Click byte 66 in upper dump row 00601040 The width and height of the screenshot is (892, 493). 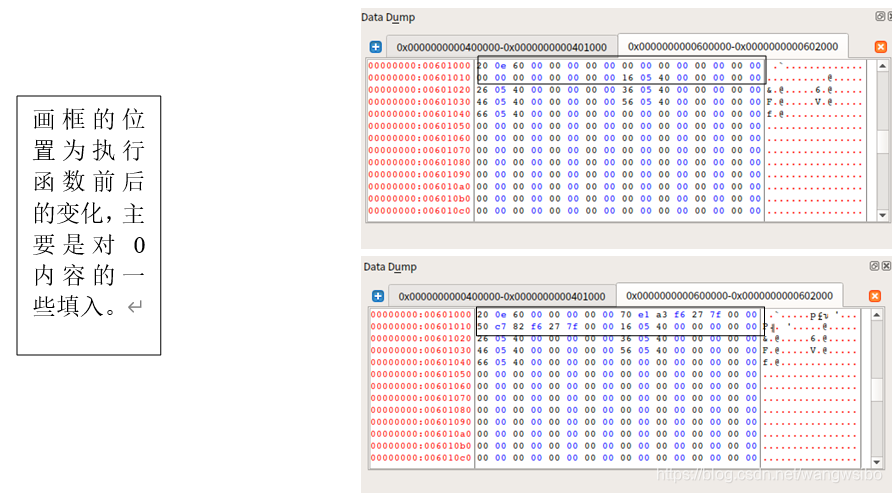[482, 114]
